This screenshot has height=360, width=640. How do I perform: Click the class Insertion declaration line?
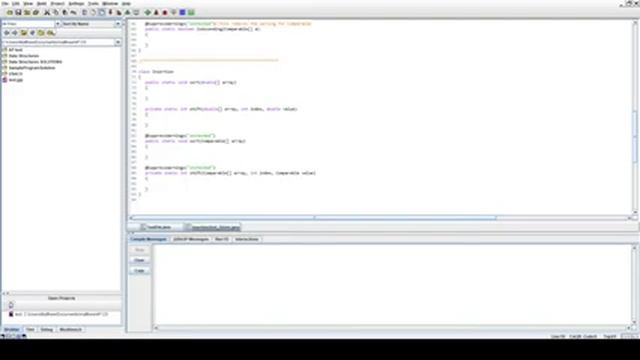(x=156, y=72)
